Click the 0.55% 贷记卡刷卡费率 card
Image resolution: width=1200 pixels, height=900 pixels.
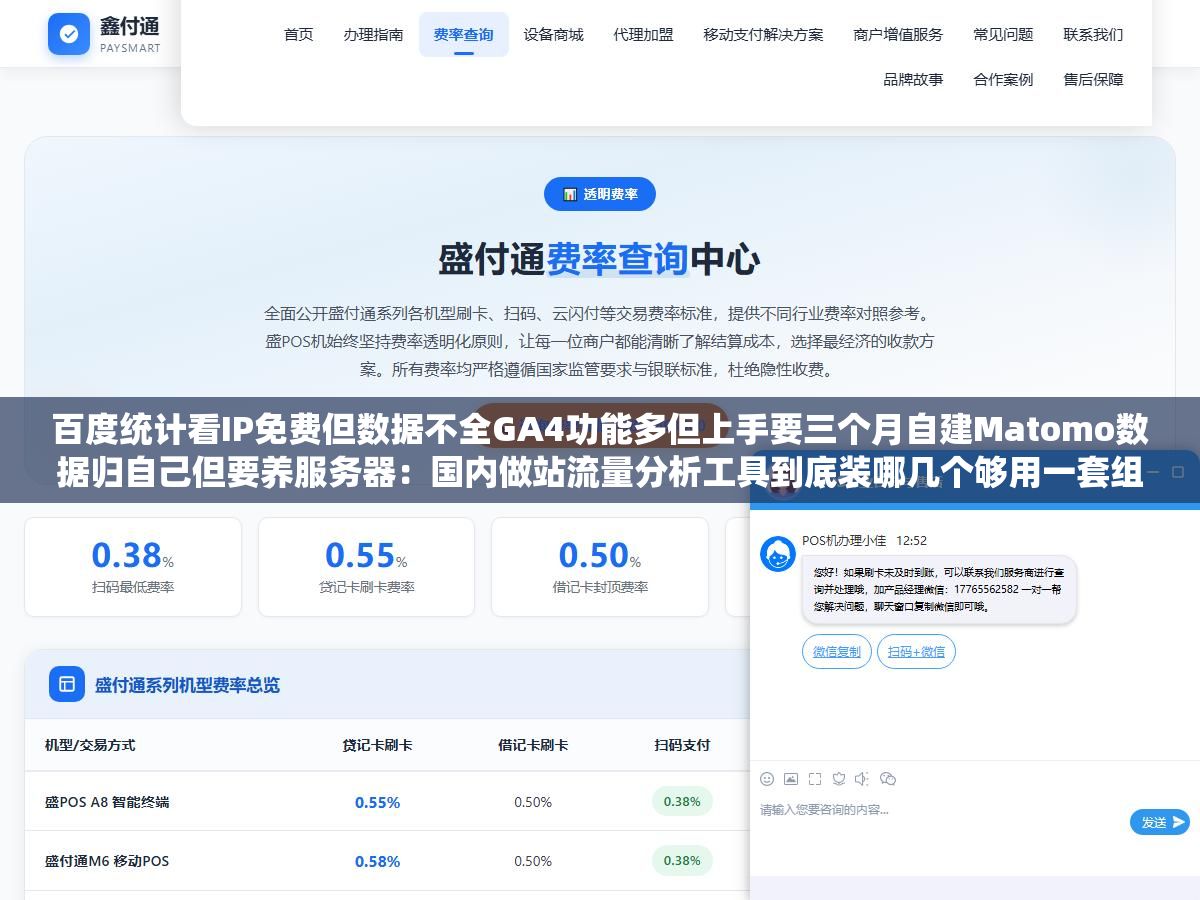tap(366, 567)
